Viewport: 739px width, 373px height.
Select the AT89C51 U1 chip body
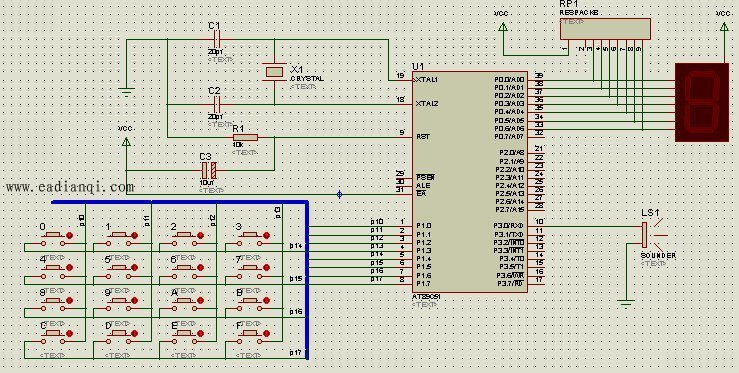(470, 182)
